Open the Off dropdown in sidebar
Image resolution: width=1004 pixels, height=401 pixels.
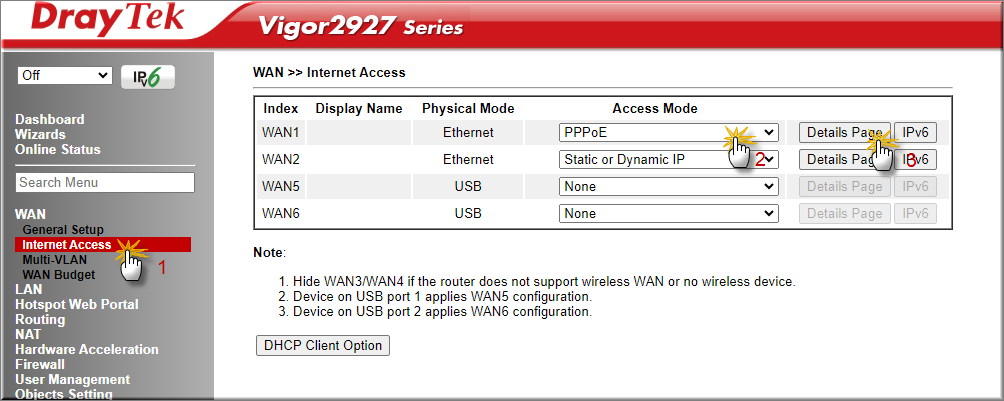[65, 76]
